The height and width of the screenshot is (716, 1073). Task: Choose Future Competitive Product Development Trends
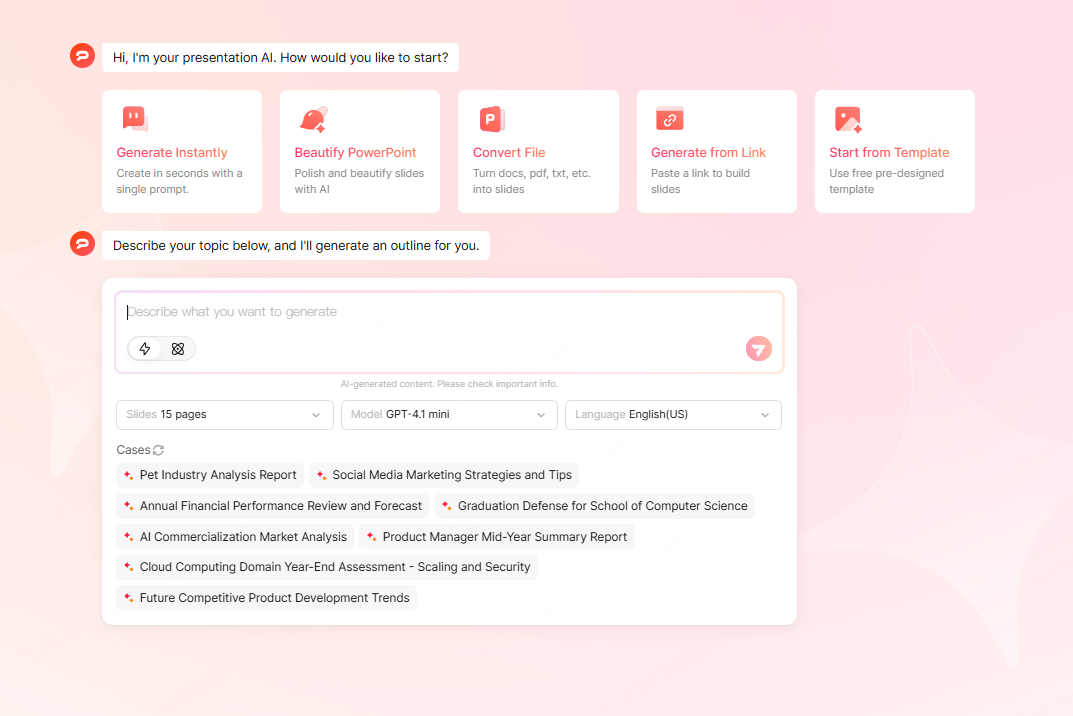(266, 598)
